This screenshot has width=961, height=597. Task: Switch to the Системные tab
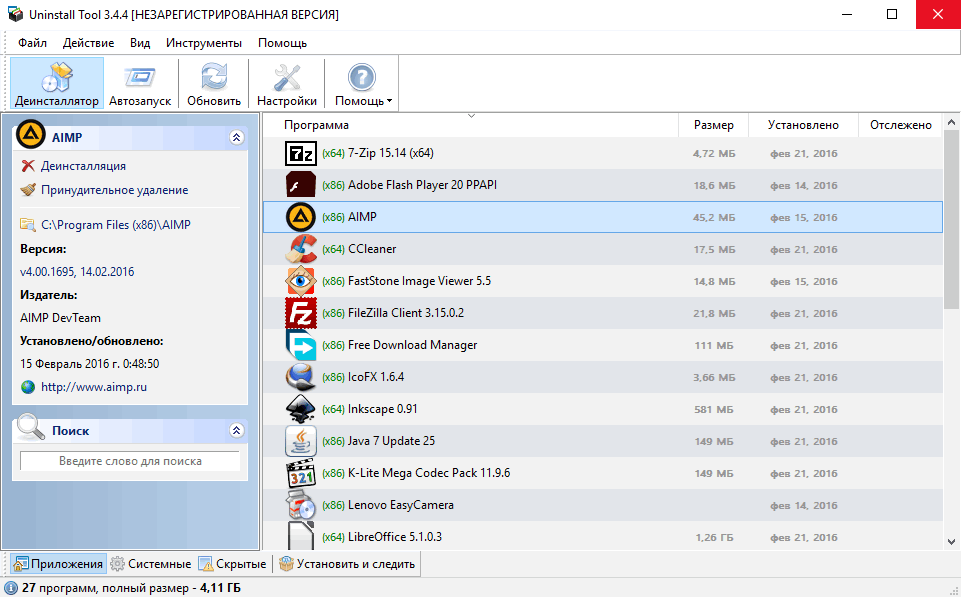(151, 564)
